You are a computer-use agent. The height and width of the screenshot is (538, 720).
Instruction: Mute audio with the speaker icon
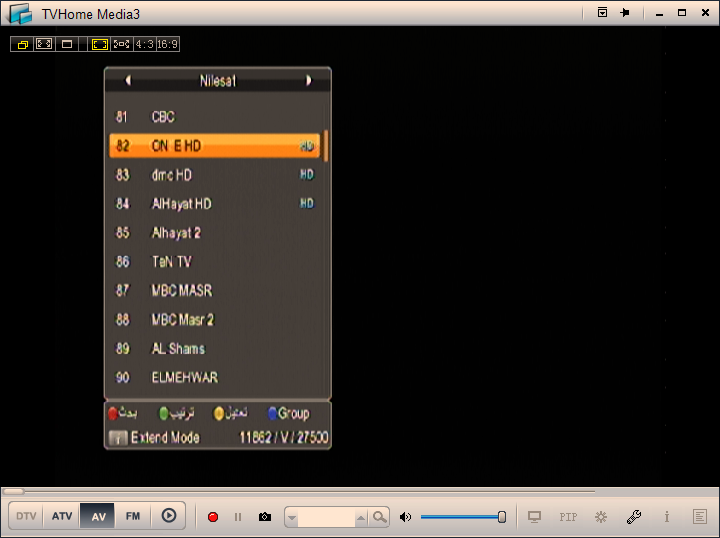(x=405, y=517)
